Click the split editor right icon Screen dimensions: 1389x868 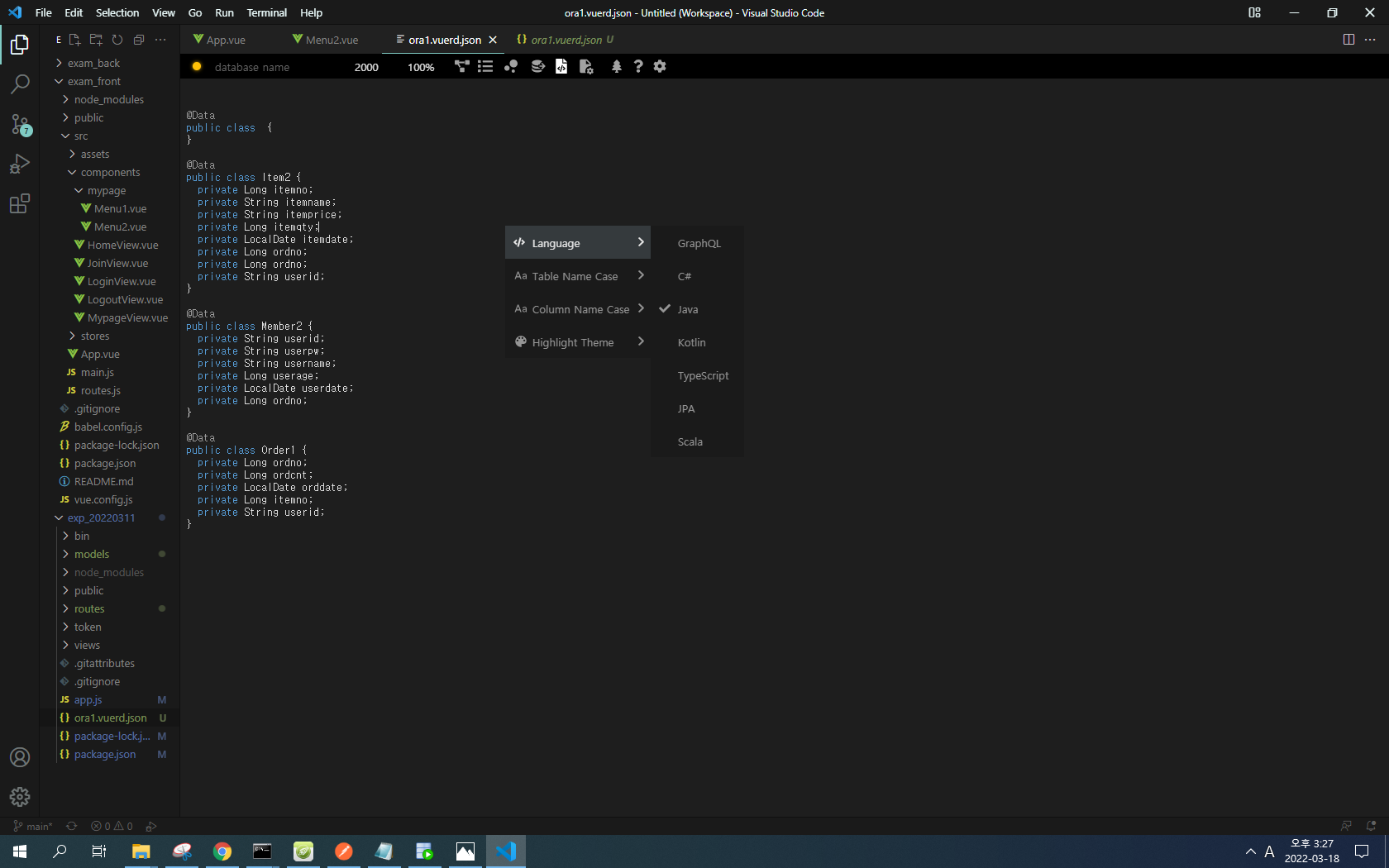(x=1348, y=40)
